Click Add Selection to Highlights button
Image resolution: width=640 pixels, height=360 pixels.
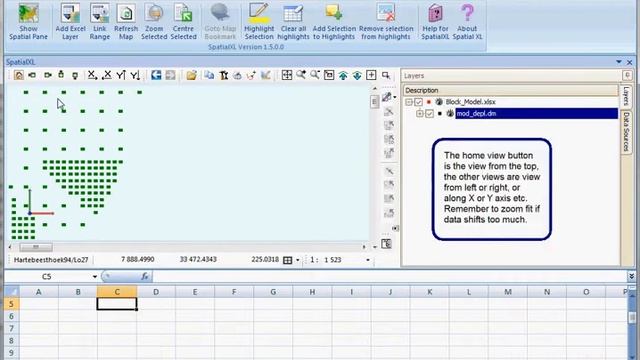[x=334, y=21]
